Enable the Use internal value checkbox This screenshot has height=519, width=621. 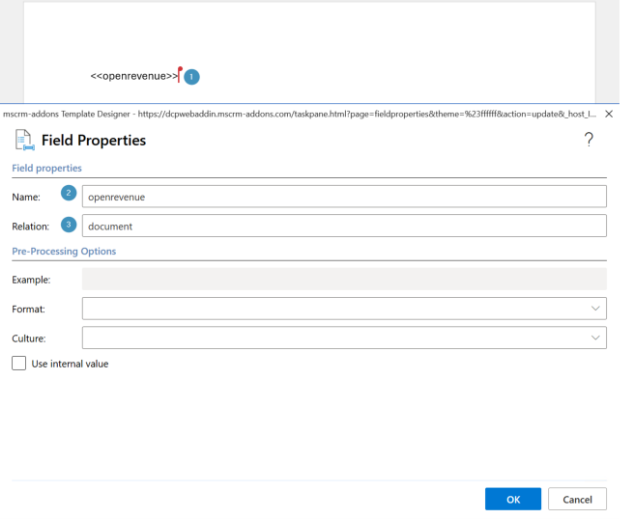click(19, 364)
